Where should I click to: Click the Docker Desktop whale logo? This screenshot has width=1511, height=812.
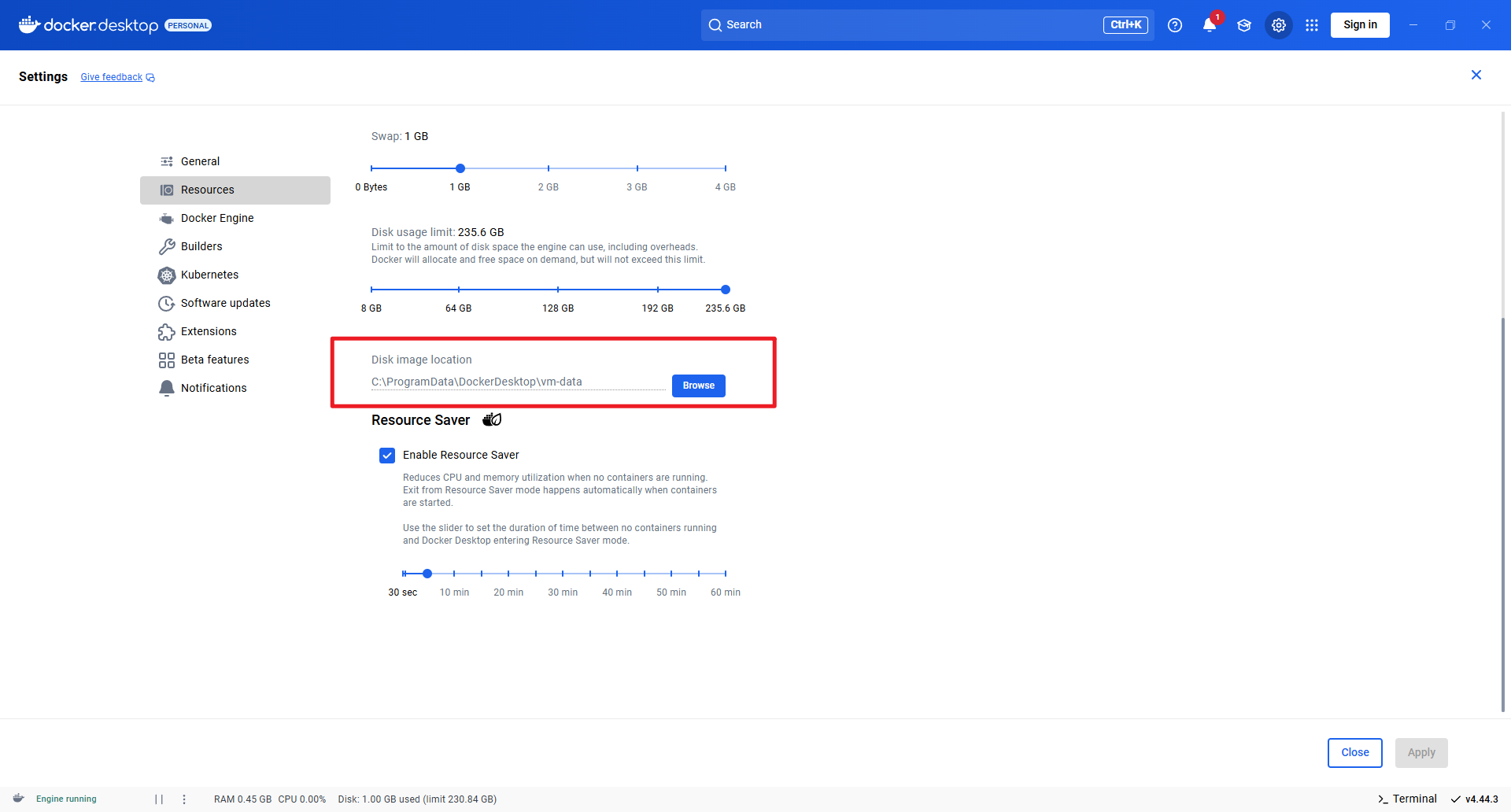click(29, 24)
